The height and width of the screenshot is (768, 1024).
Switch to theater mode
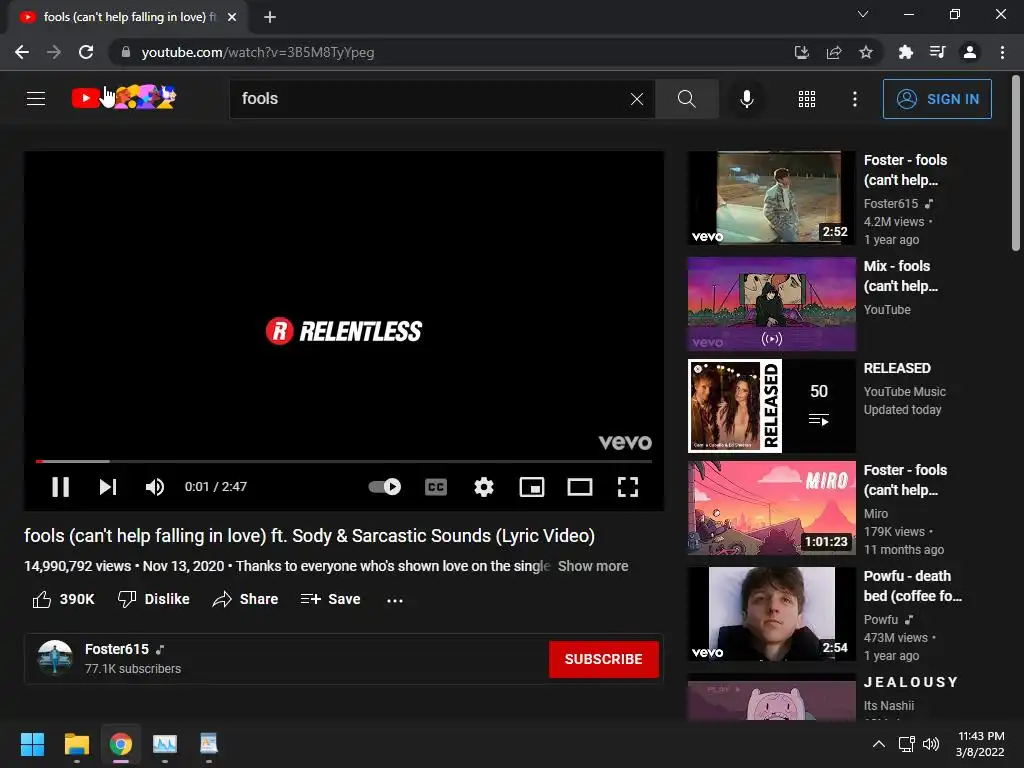(x=580, y=487)
